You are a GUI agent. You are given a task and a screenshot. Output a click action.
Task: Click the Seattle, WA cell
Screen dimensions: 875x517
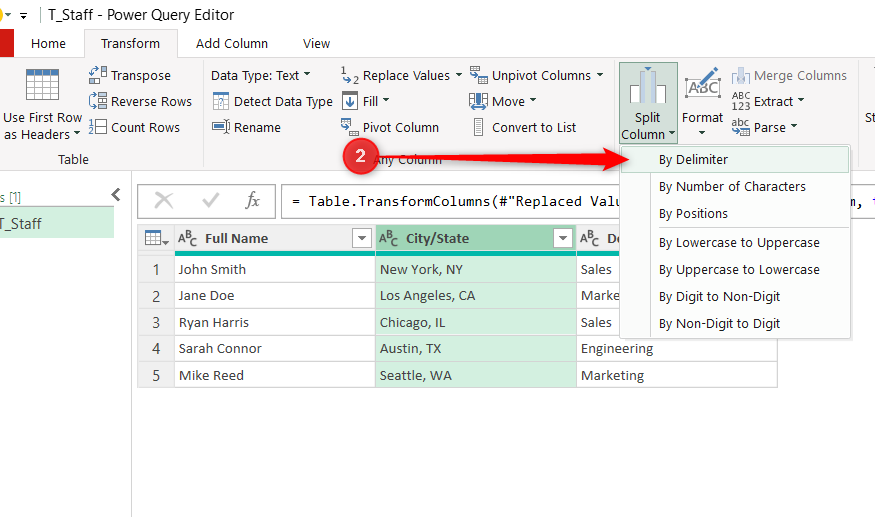475,375
